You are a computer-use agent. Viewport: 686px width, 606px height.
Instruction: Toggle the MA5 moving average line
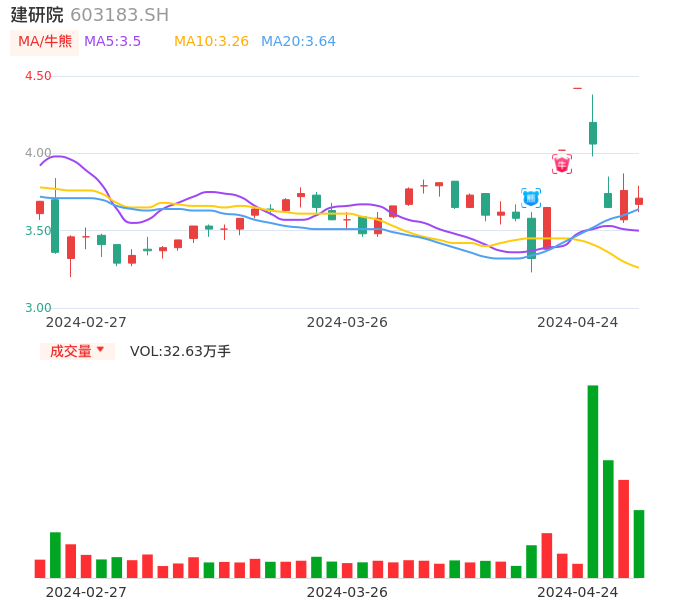(x=112, y=41)
